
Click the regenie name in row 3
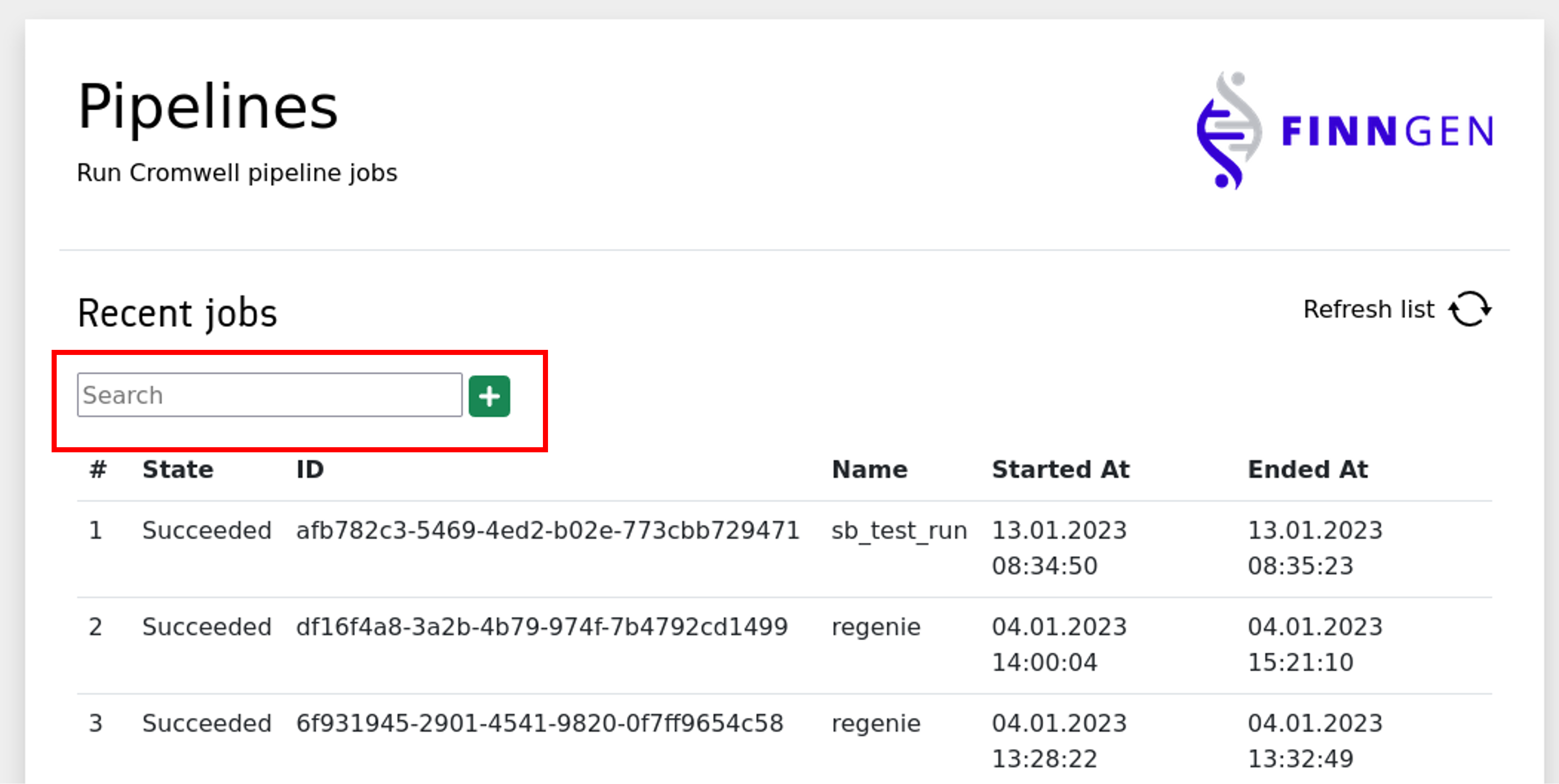[876, 723]
